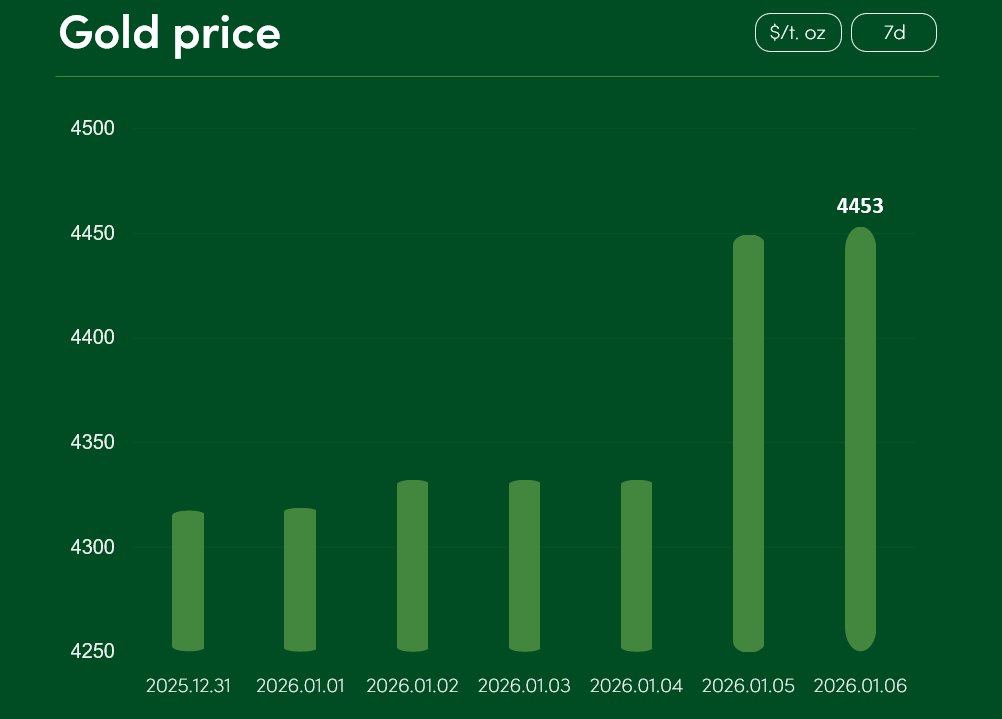Click the tall 2026.01.05 bar
Screen dimensions: 1002x719
click(748, 443)
